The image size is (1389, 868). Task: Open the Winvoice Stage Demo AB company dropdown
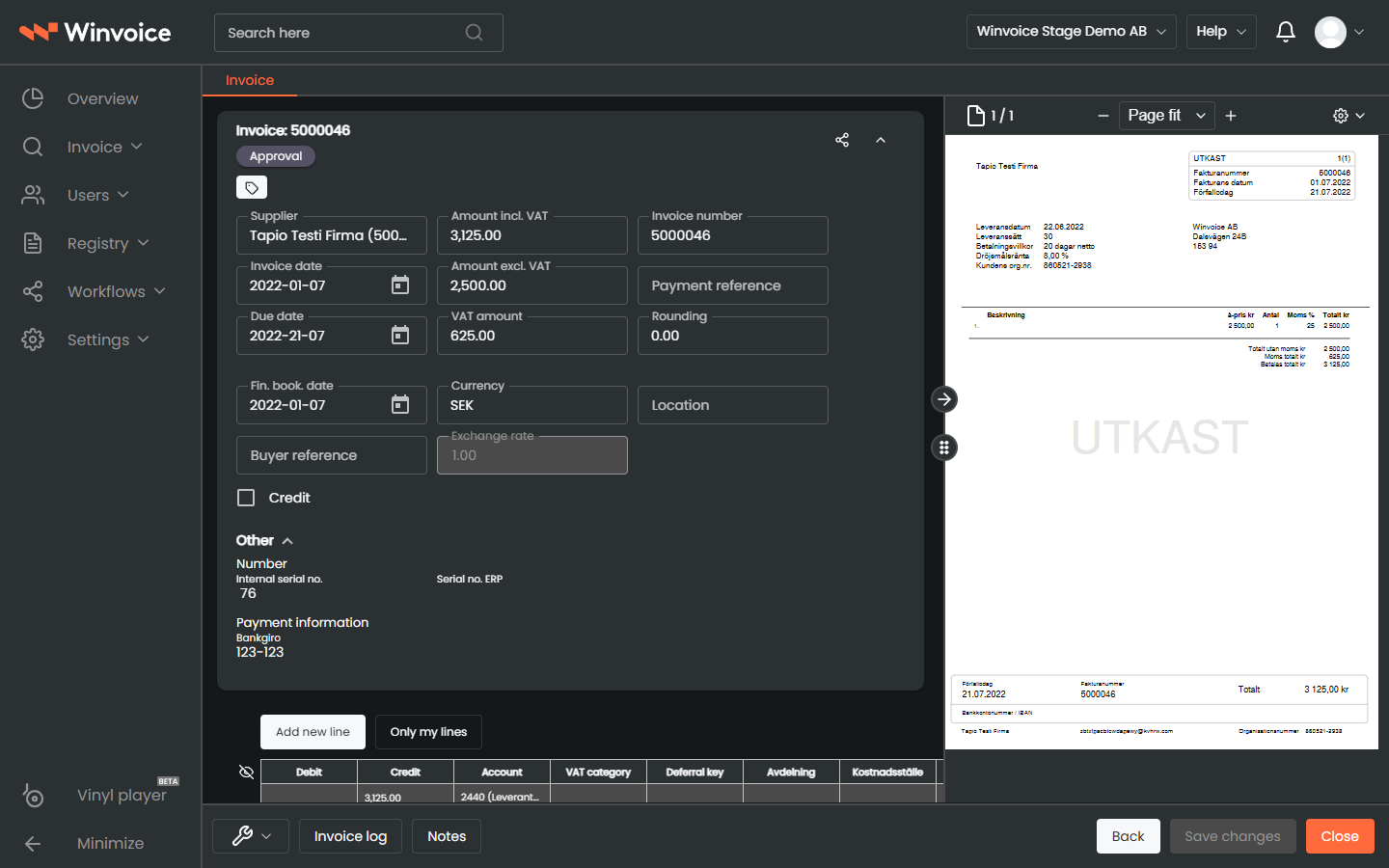click(x=1072, y=32)
